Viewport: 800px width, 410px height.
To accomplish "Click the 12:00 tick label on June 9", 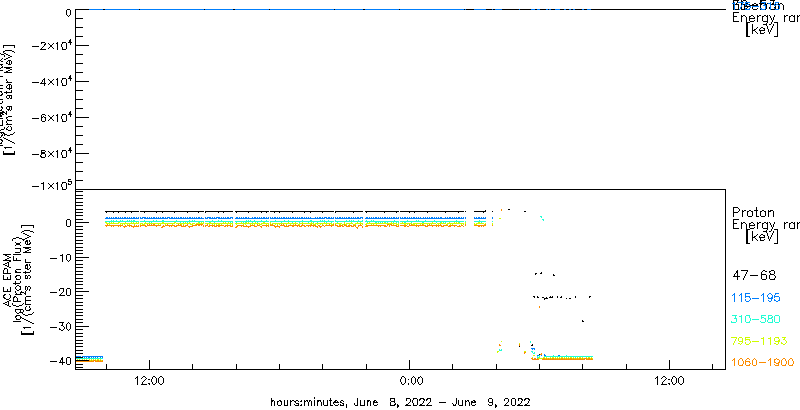I will (669, 380).
